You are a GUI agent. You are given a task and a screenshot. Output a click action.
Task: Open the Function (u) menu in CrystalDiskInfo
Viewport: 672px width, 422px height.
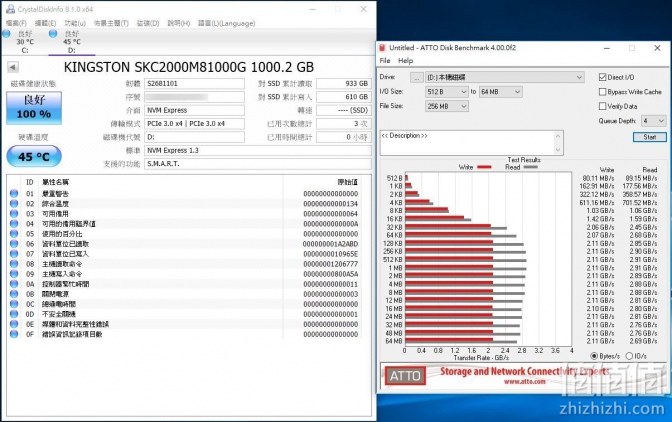click(75, 23)
